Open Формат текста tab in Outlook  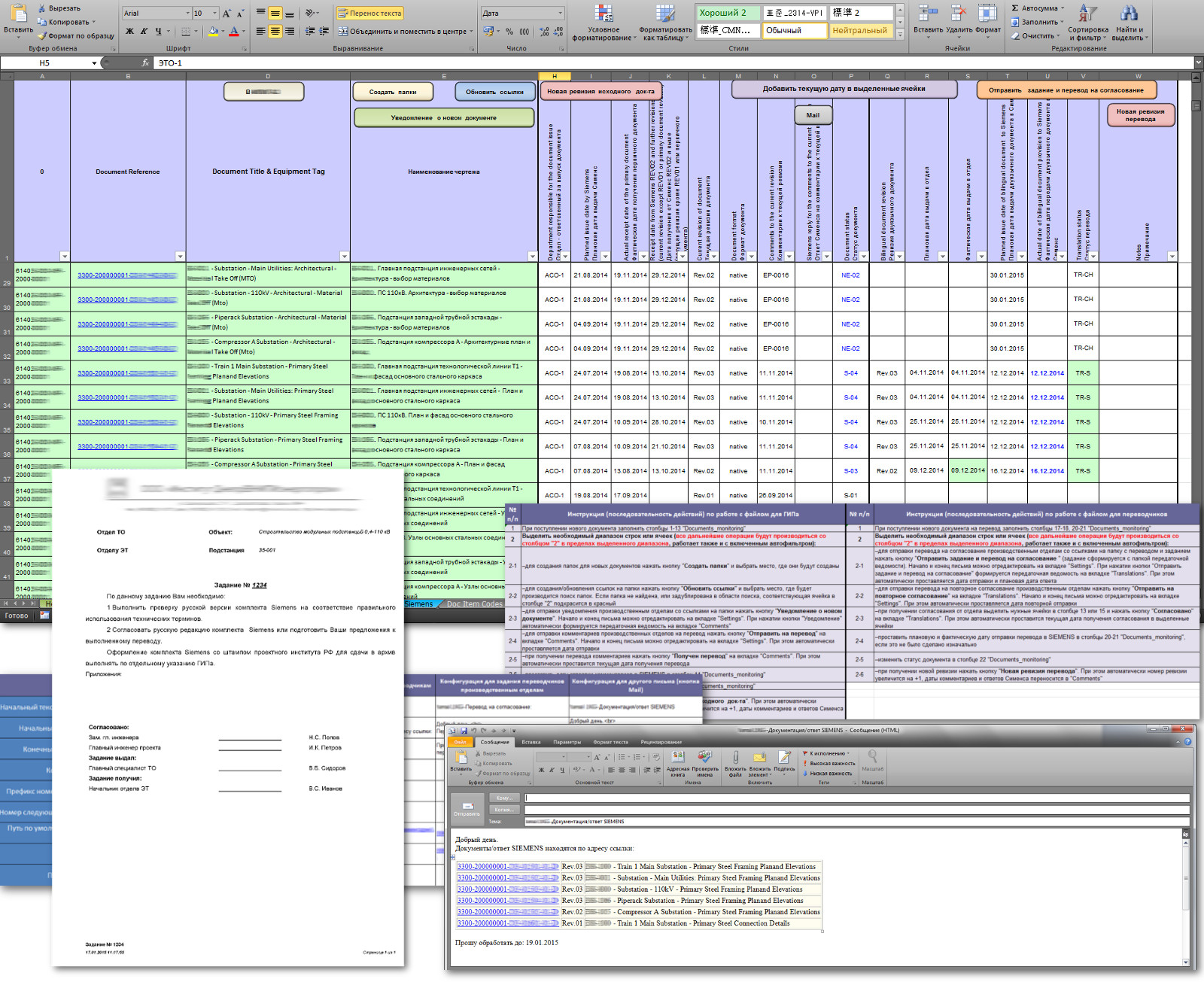point(610,742)
